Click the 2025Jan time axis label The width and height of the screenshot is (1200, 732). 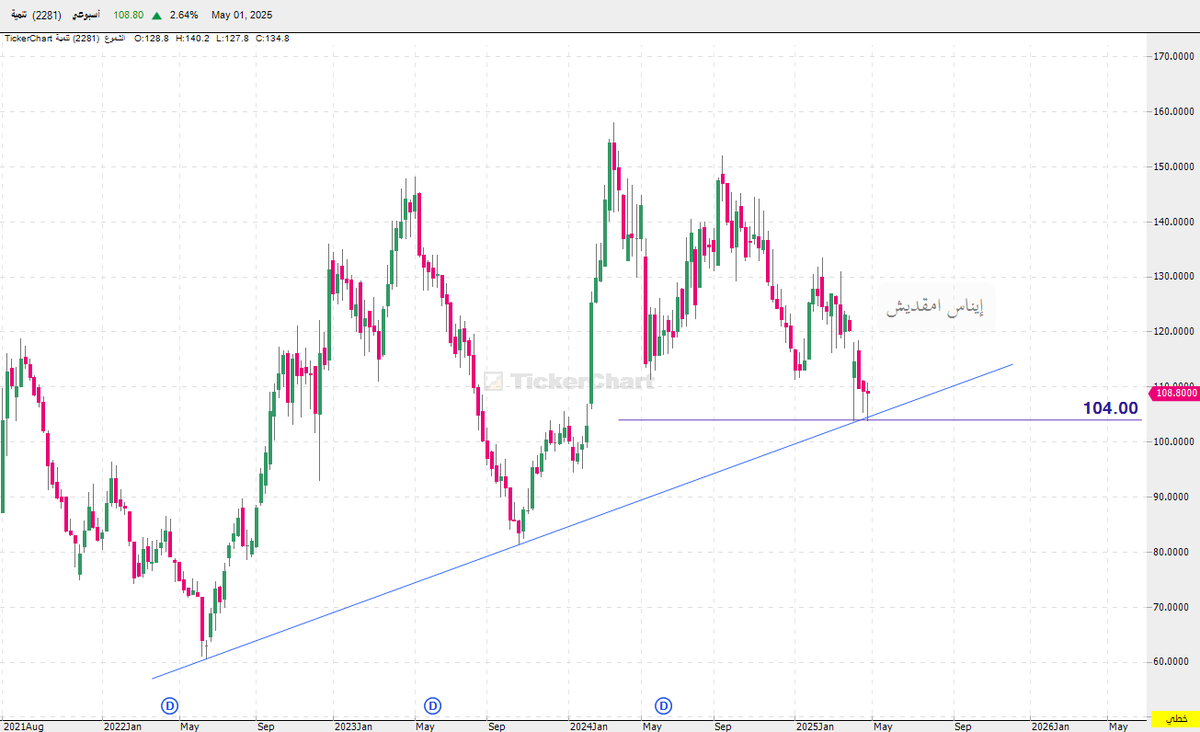click(816, 726)
